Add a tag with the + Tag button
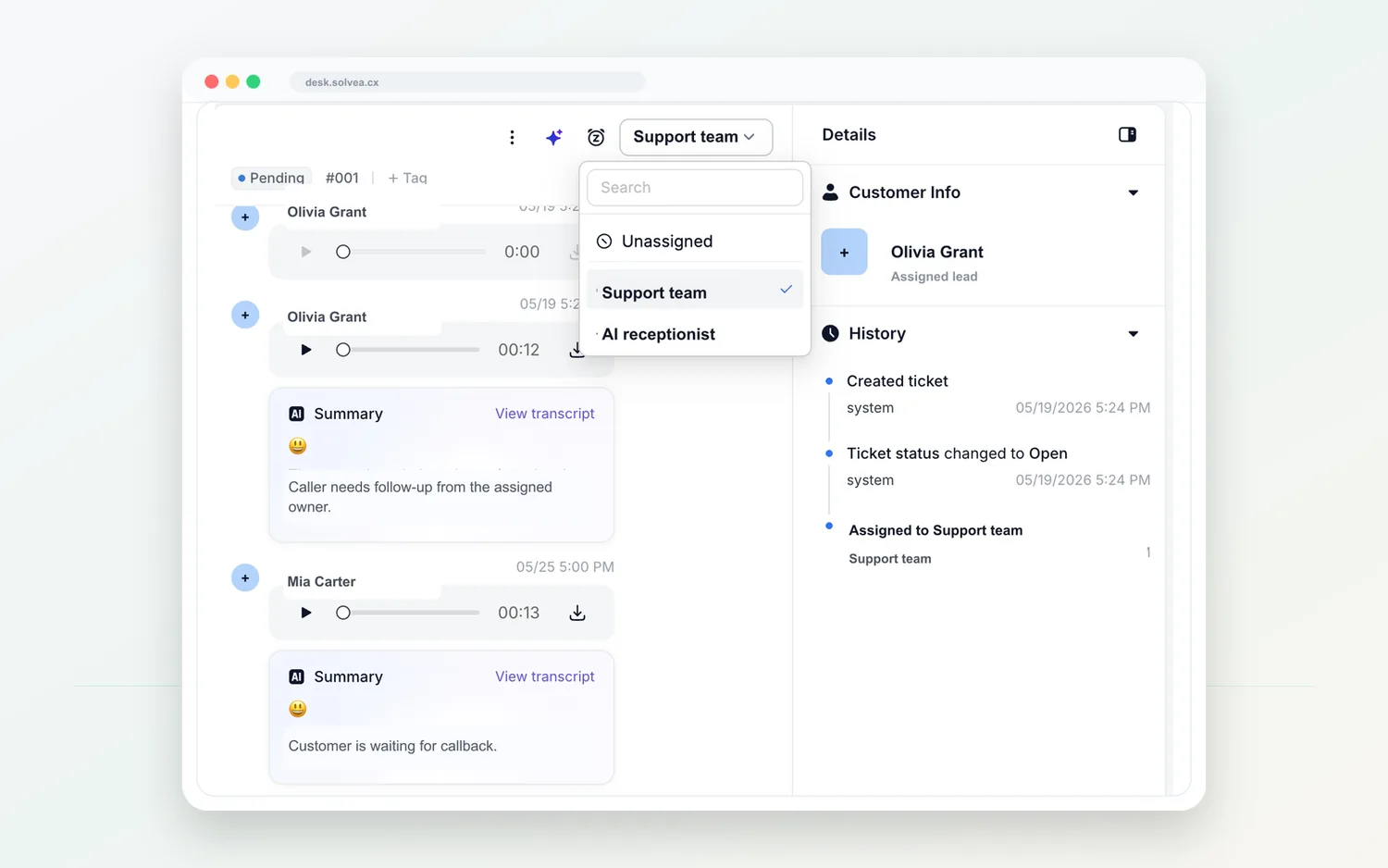Screen dimensions: 1388x868 [407, 178]
